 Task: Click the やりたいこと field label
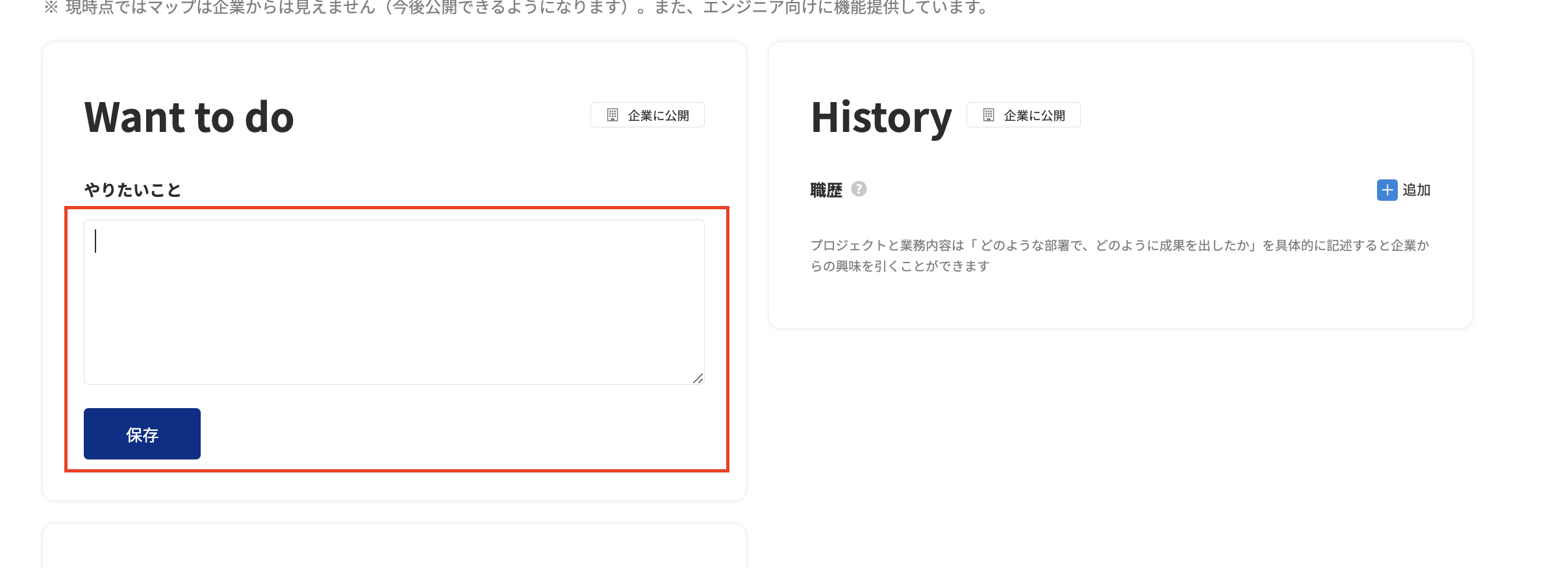(x=133, y=190)
